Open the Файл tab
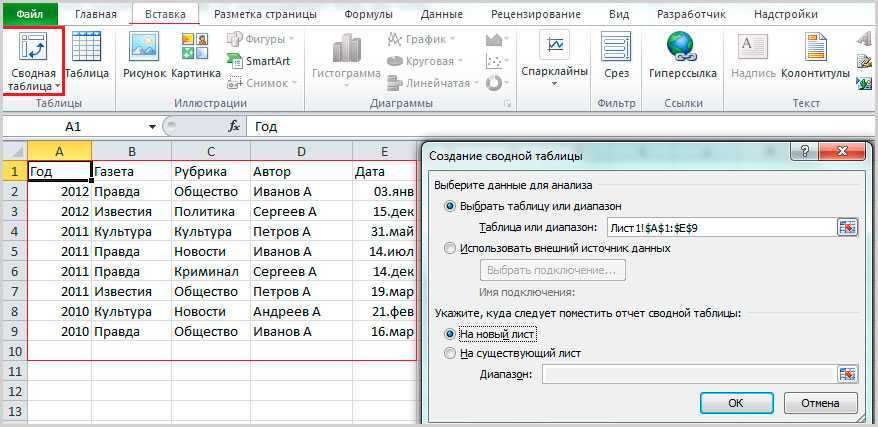 [x=30, y=14]
